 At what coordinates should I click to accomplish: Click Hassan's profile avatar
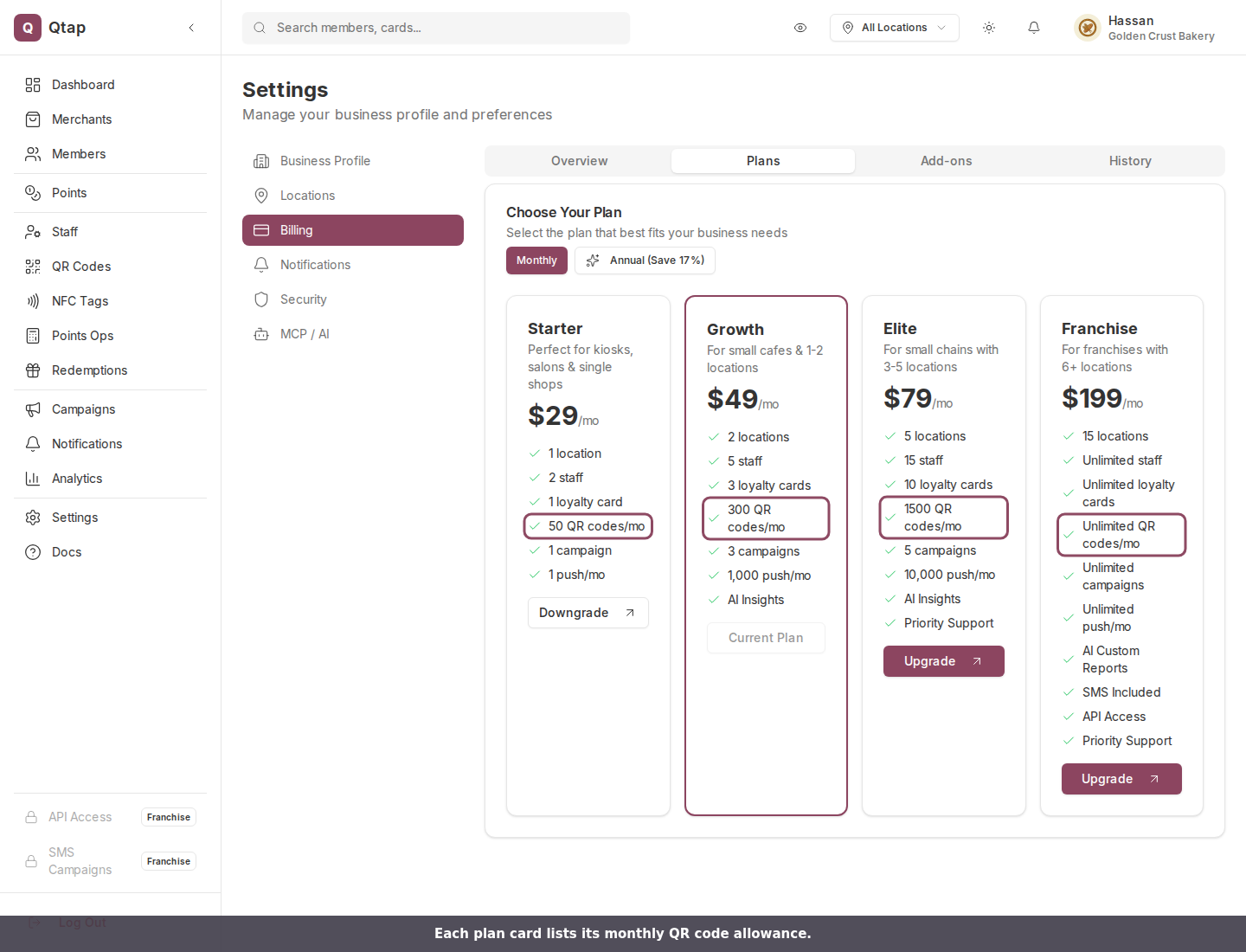(x=1088, y=28)
